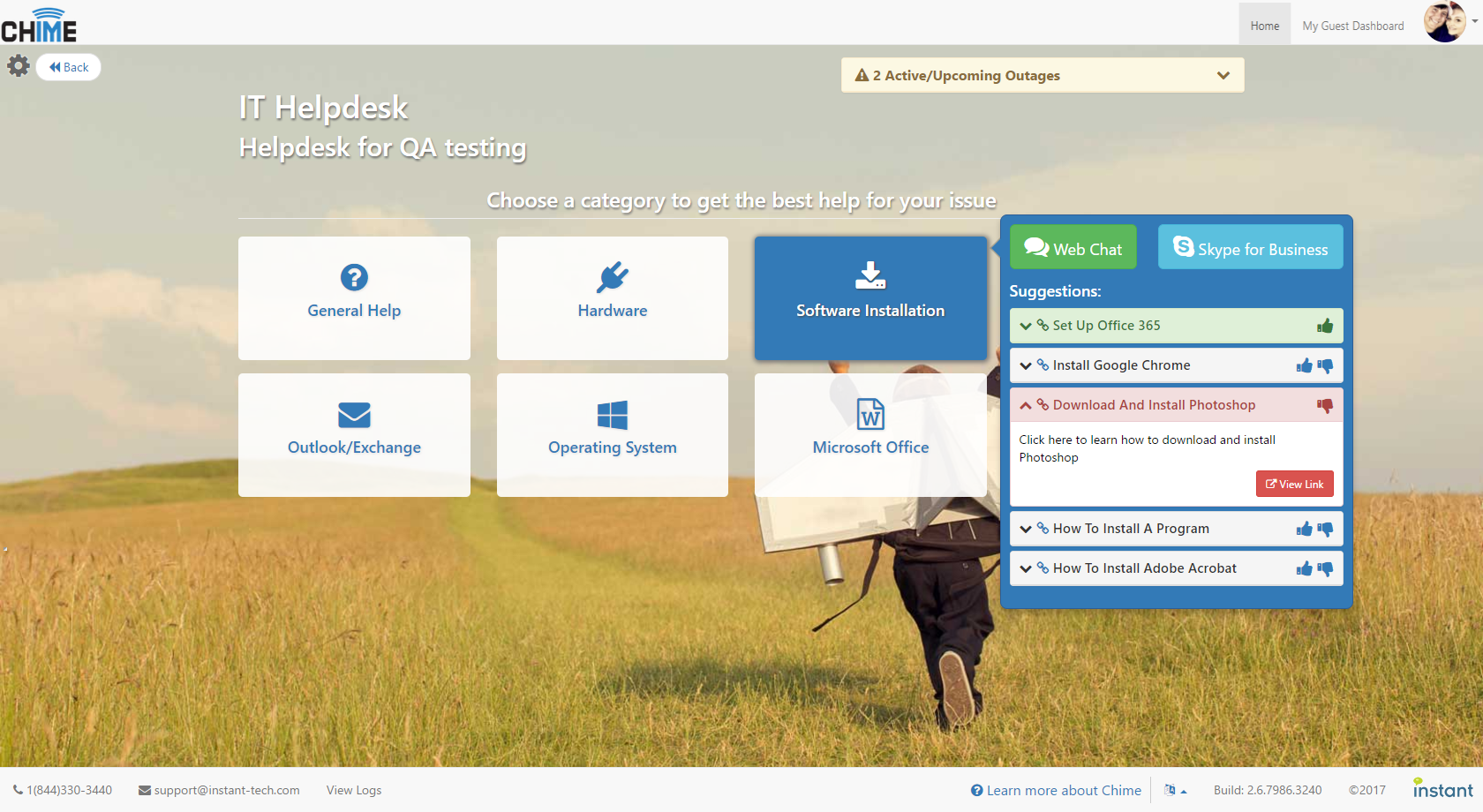
Task: Click link icon beside Install Google Chrome
Action: point(1043,365)
